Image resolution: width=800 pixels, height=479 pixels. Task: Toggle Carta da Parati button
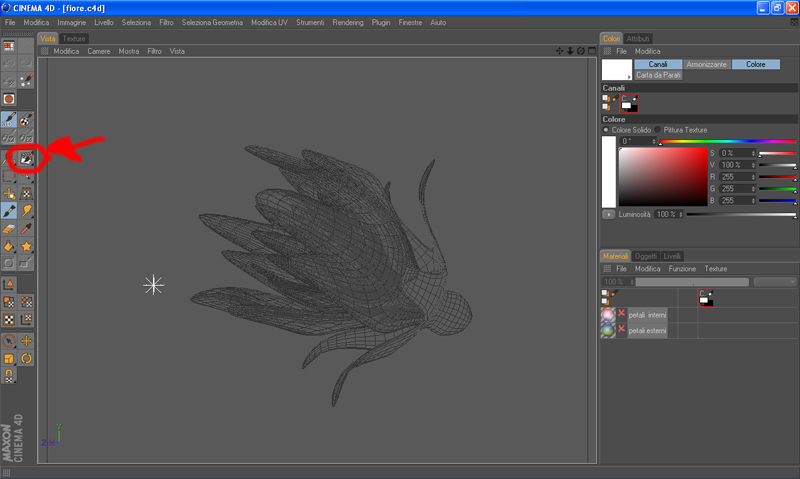coord(658,75)
